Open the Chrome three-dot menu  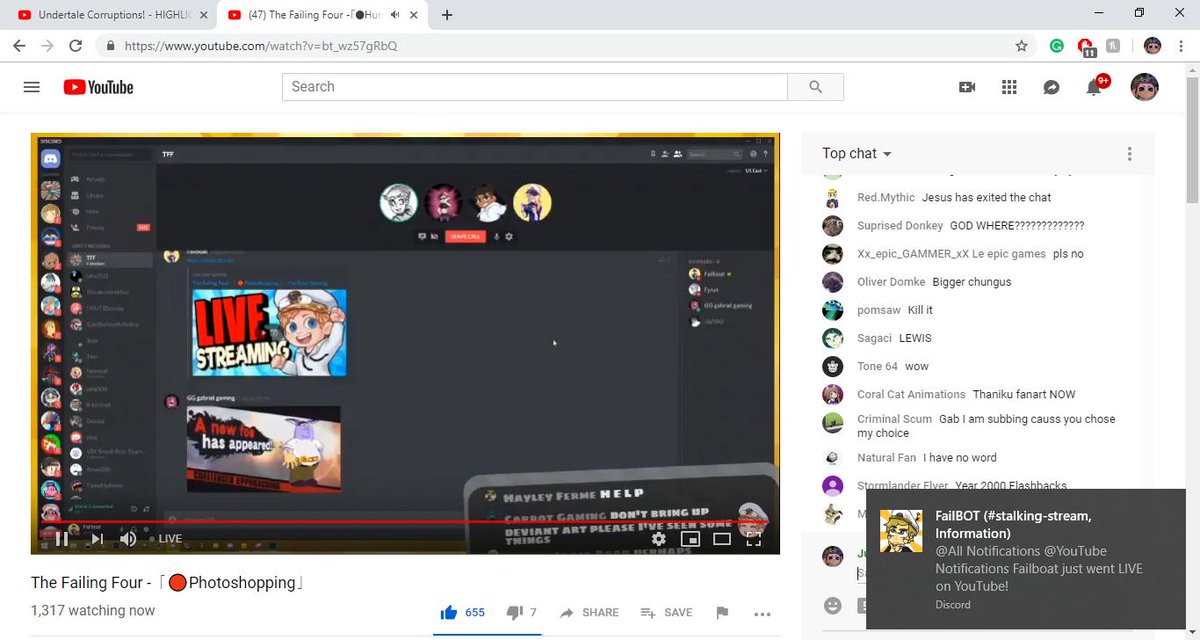pos(1182,46)
